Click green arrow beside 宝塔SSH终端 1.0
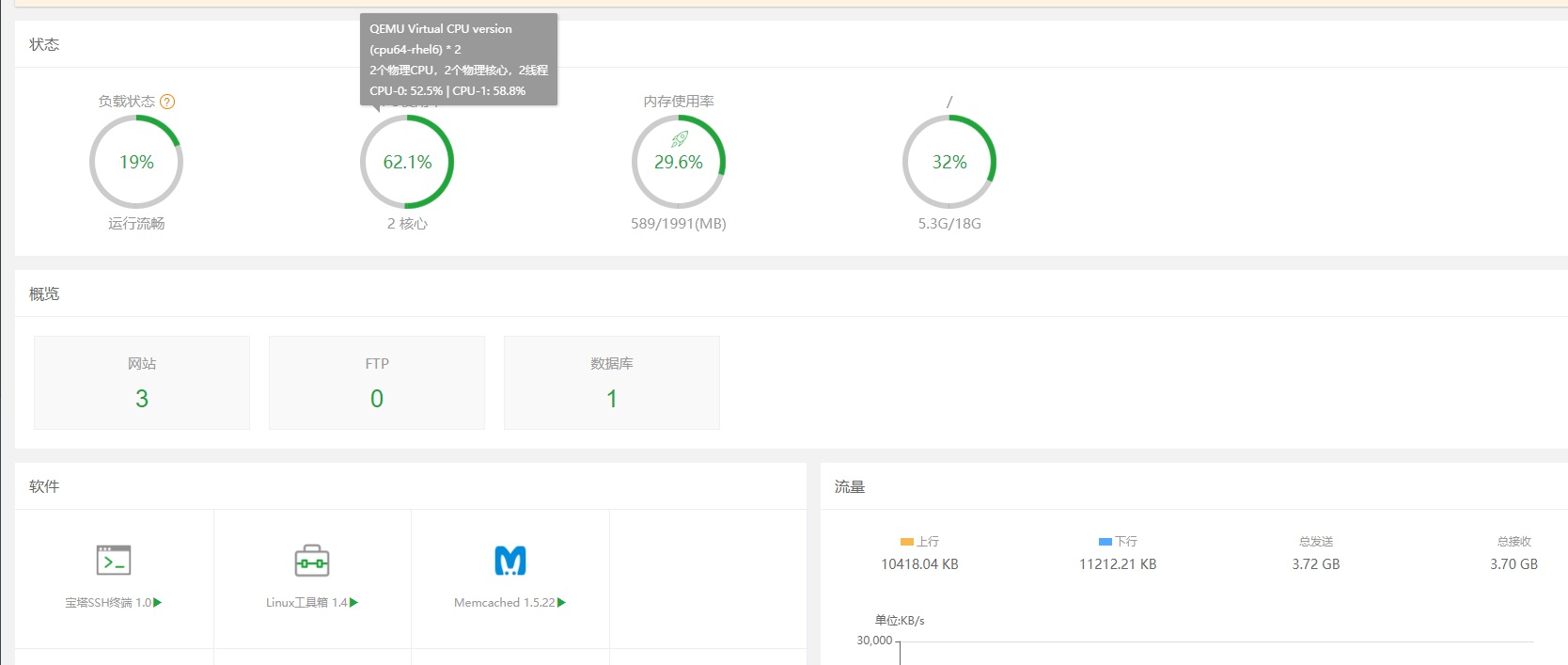 tap(158, 603)
